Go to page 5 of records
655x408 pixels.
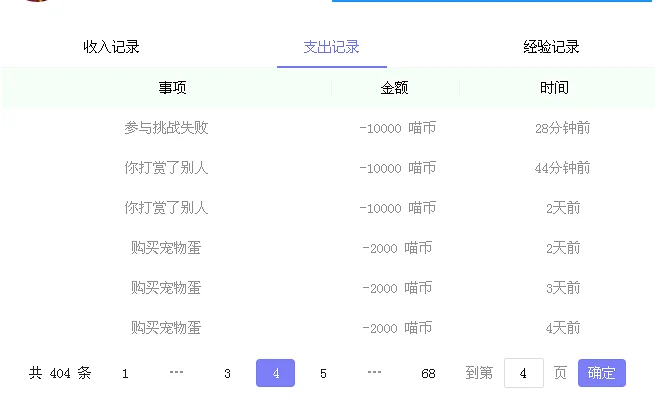323,373
